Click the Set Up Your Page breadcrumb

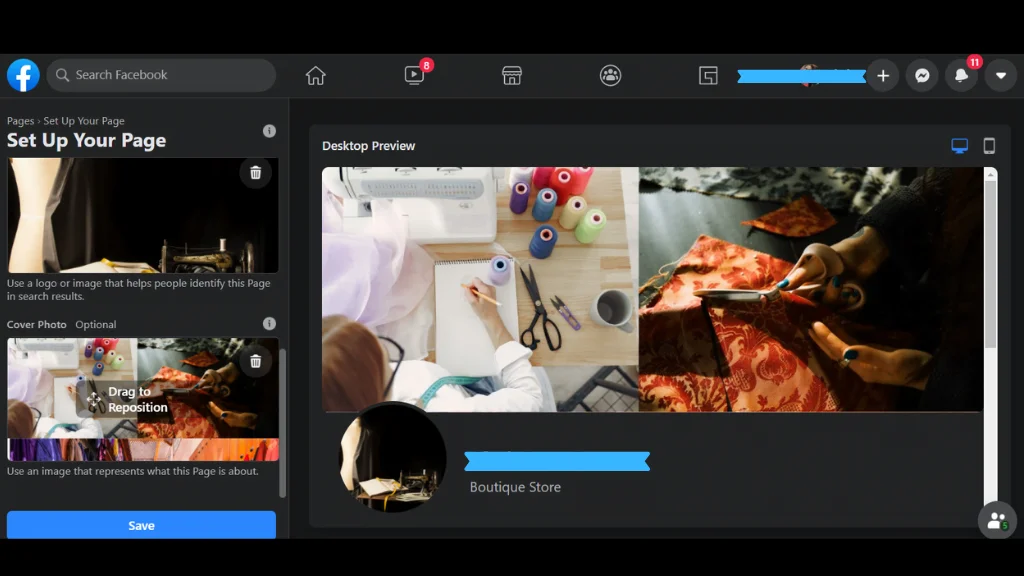[x=84, y=121]
